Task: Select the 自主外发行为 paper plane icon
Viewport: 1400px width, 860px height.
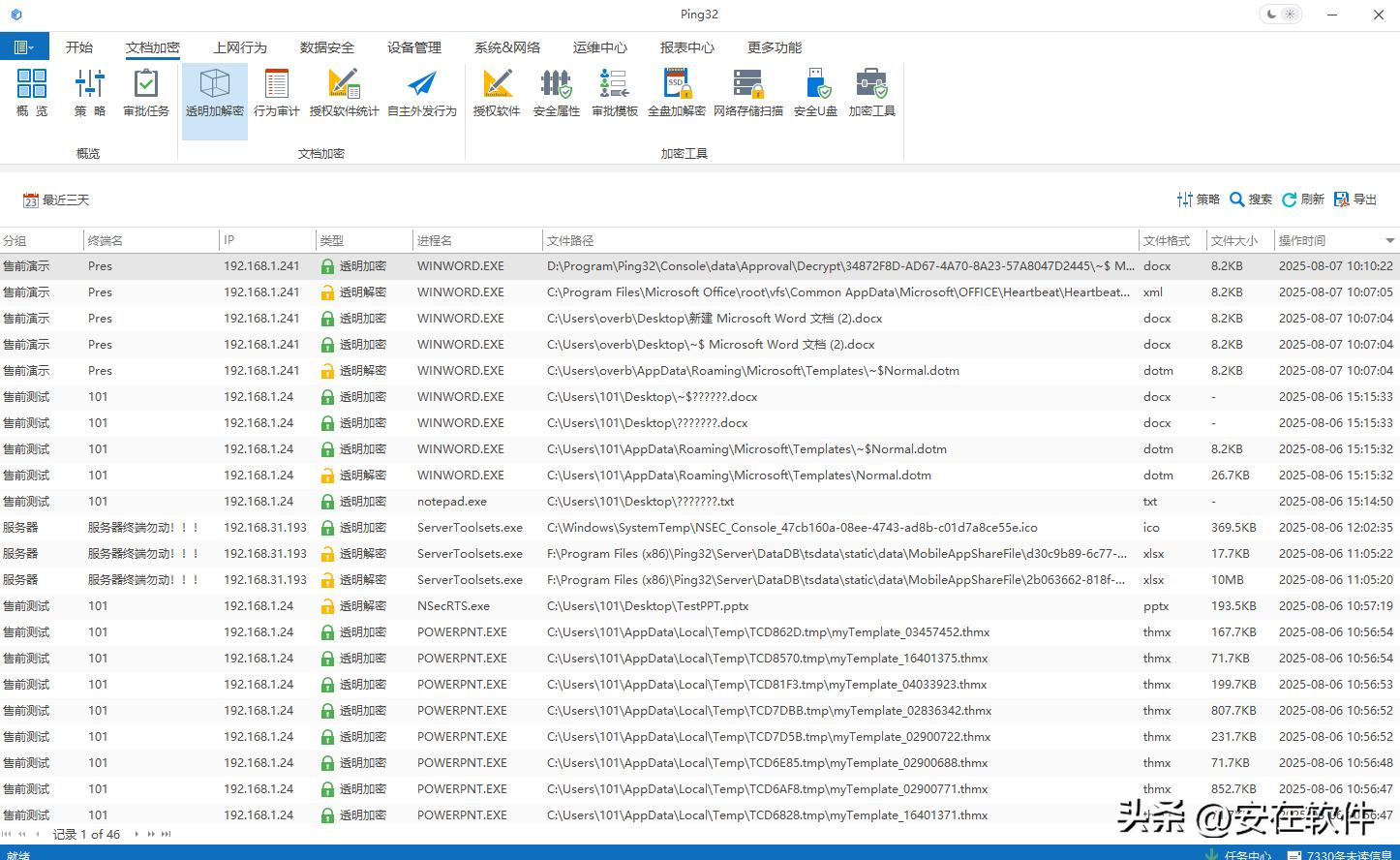Action: click(421, 94)
